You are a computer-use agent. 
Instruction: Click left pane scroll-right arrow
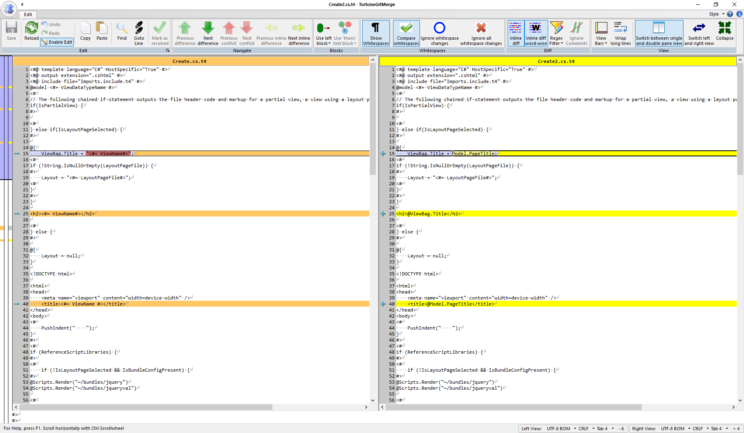[366, 407]
